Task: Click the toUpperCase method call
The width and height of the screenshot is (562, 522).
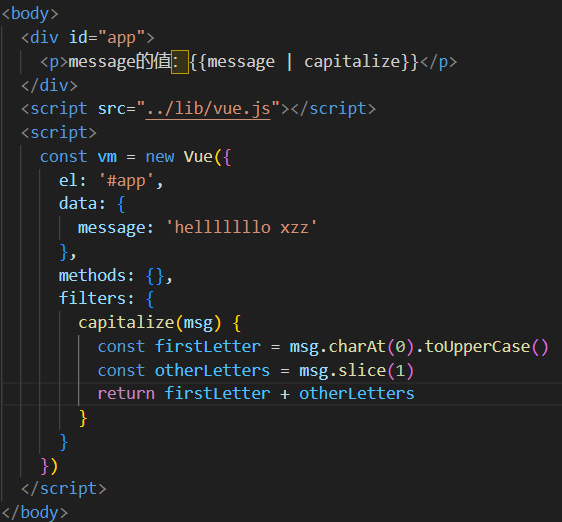Action: (477, 347)
